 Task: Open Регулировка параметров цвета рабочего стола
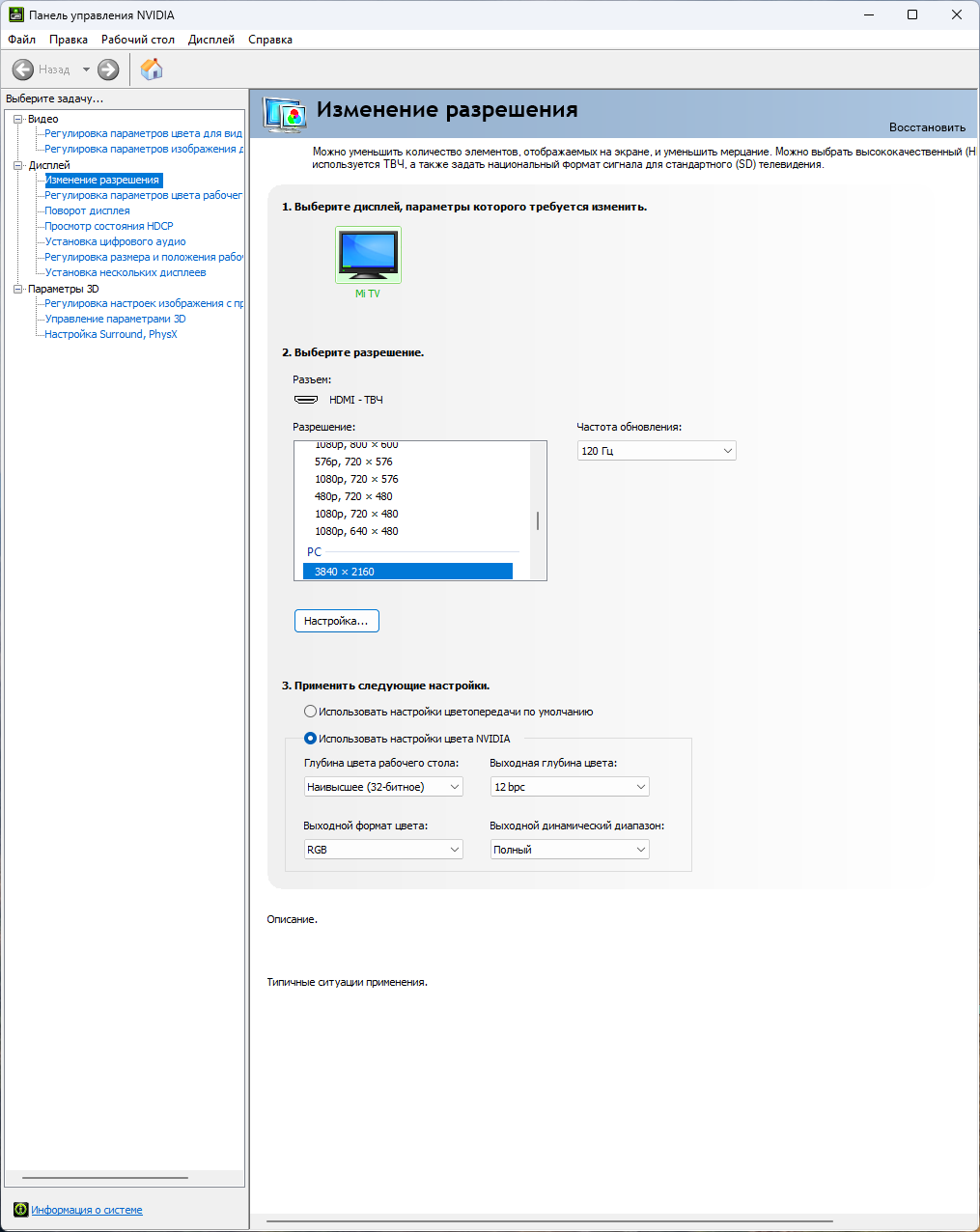pos(144,195)
